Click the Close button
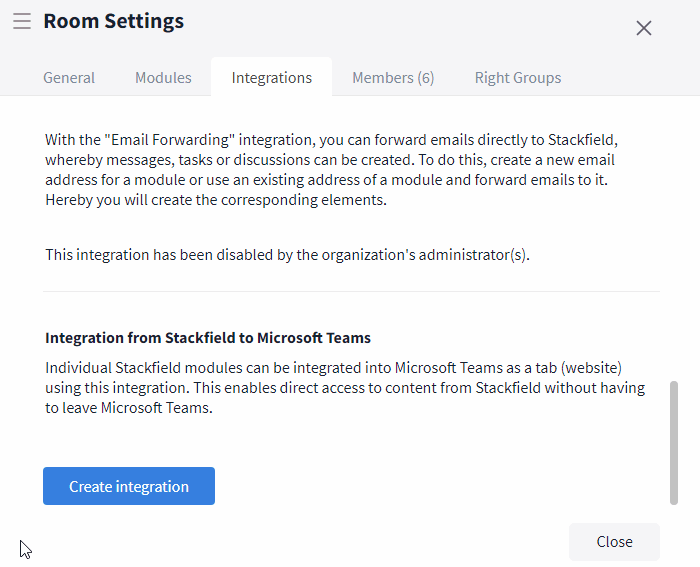 click(614, 542)
